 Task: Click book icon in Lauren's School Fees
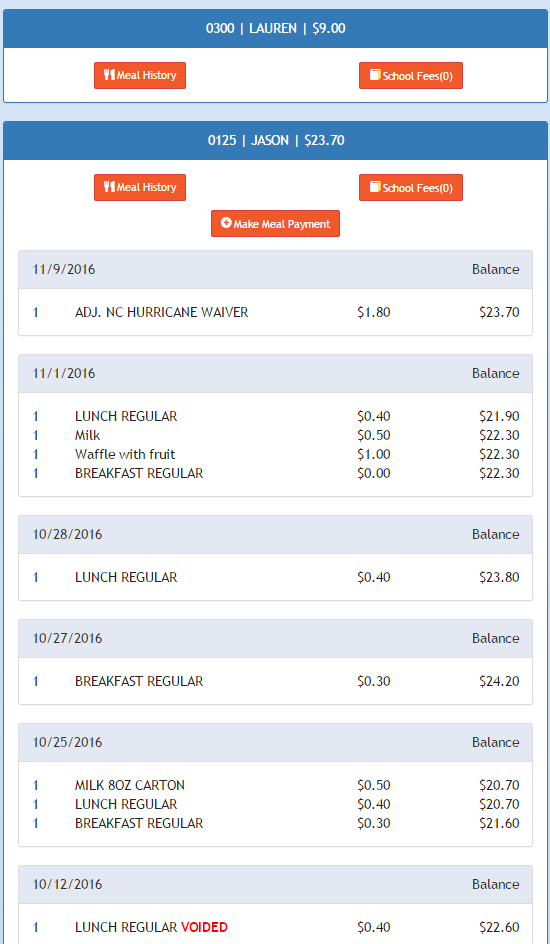[375, 75]
